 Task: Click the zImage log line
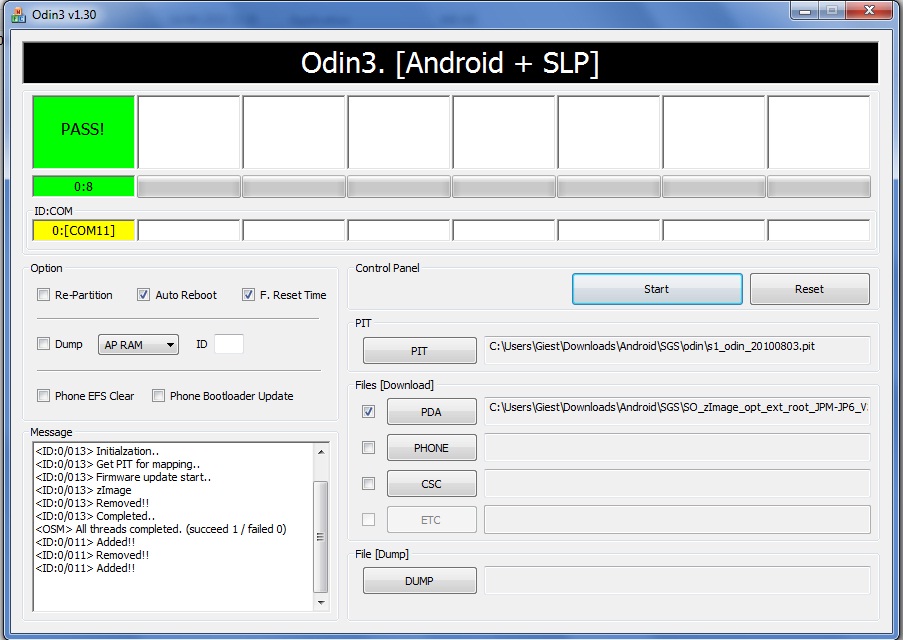pos(84,490)
